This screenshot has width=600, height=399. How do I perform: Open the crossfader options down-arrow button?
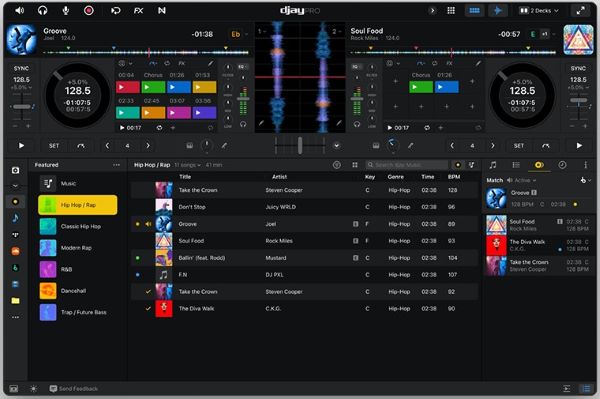[x=336, y=146]
